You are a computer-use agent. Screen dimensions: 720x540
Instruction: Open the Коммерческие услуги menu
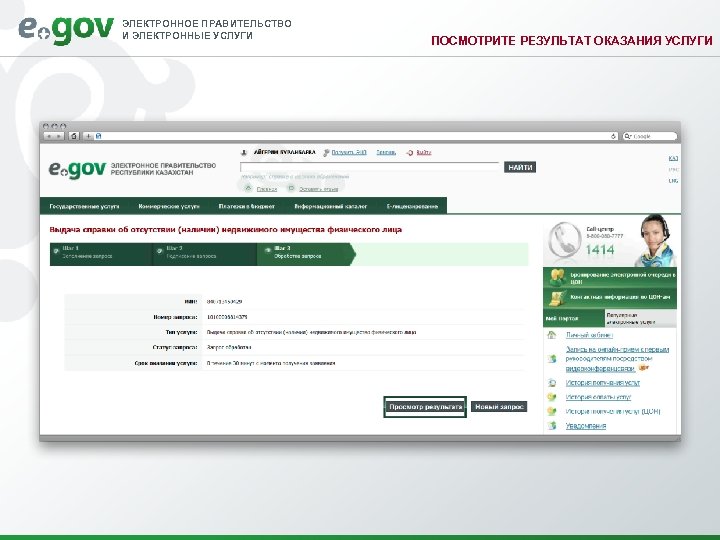point(169,206)
